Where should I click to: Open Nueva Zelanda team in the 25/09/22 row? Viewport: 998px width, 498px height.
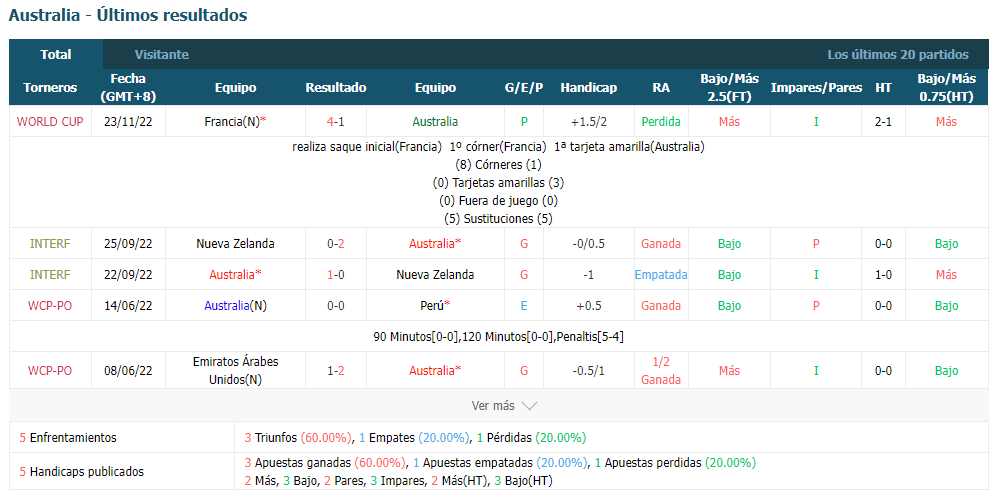[x=235, y=243]
